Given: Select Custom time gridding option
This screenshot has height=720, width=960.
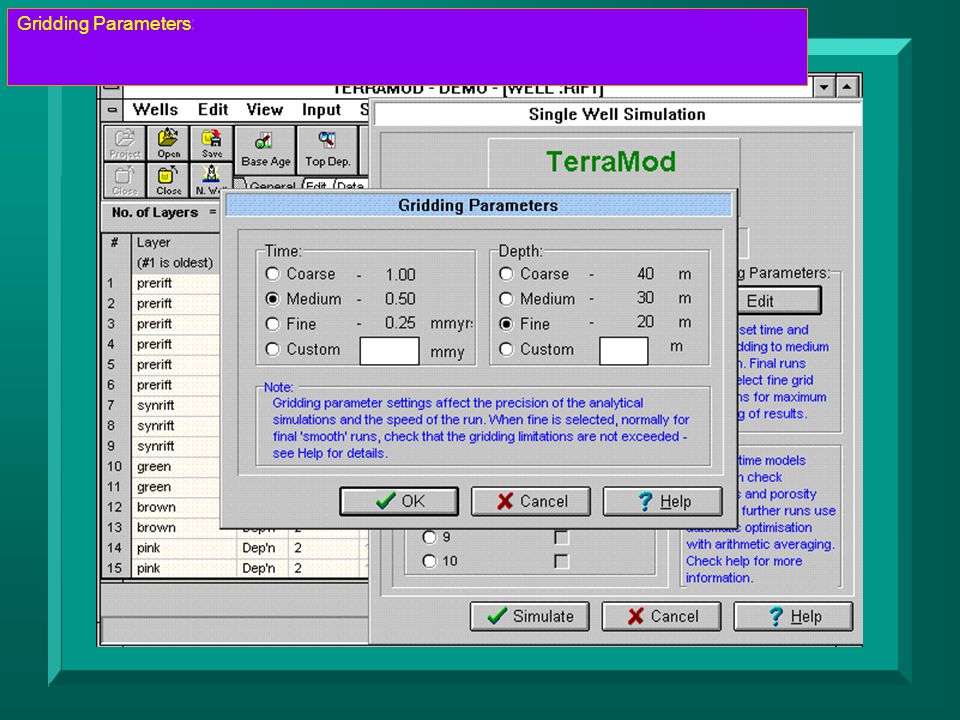Looking at the screenshot, I should click(272, 350).
